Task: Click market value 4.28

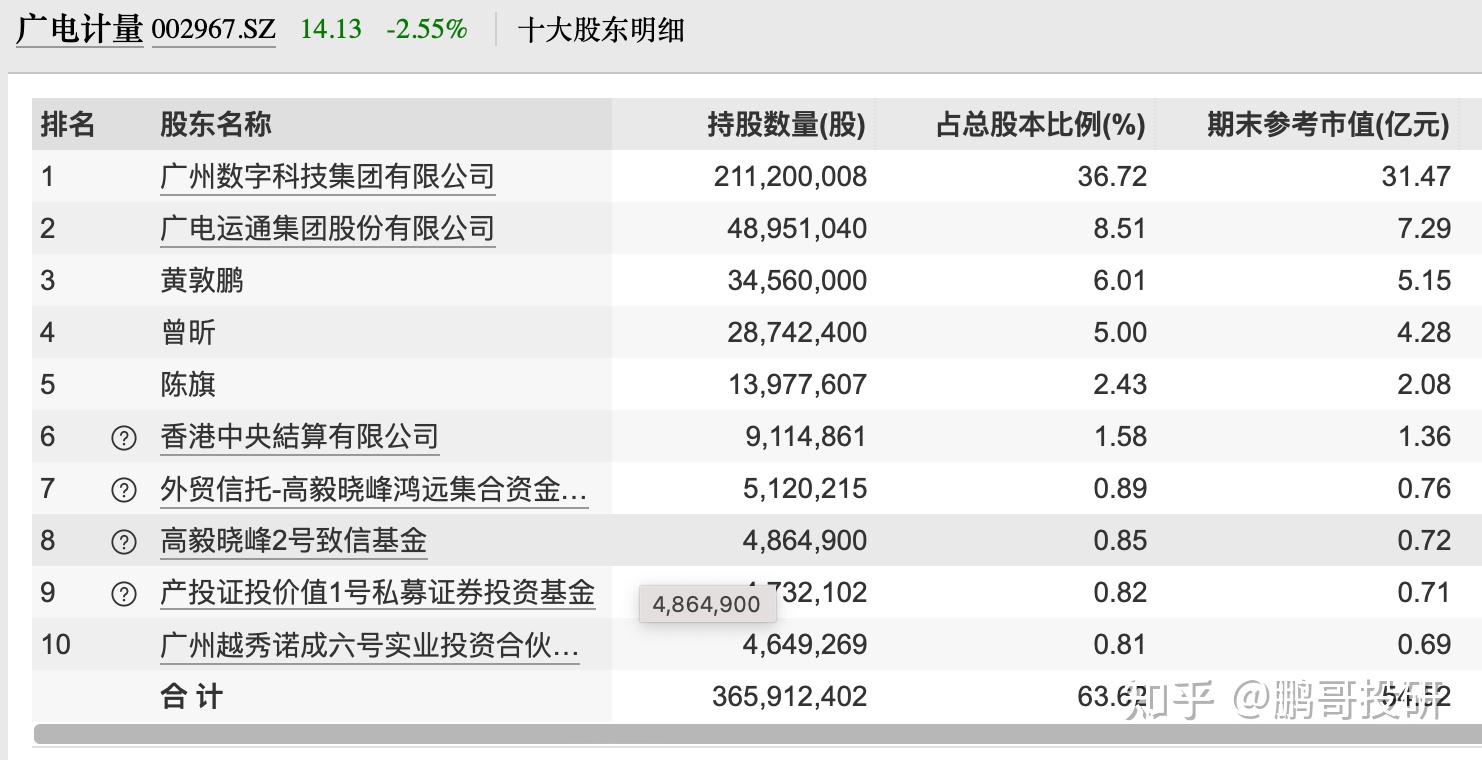Action: tap(1424, 333)
